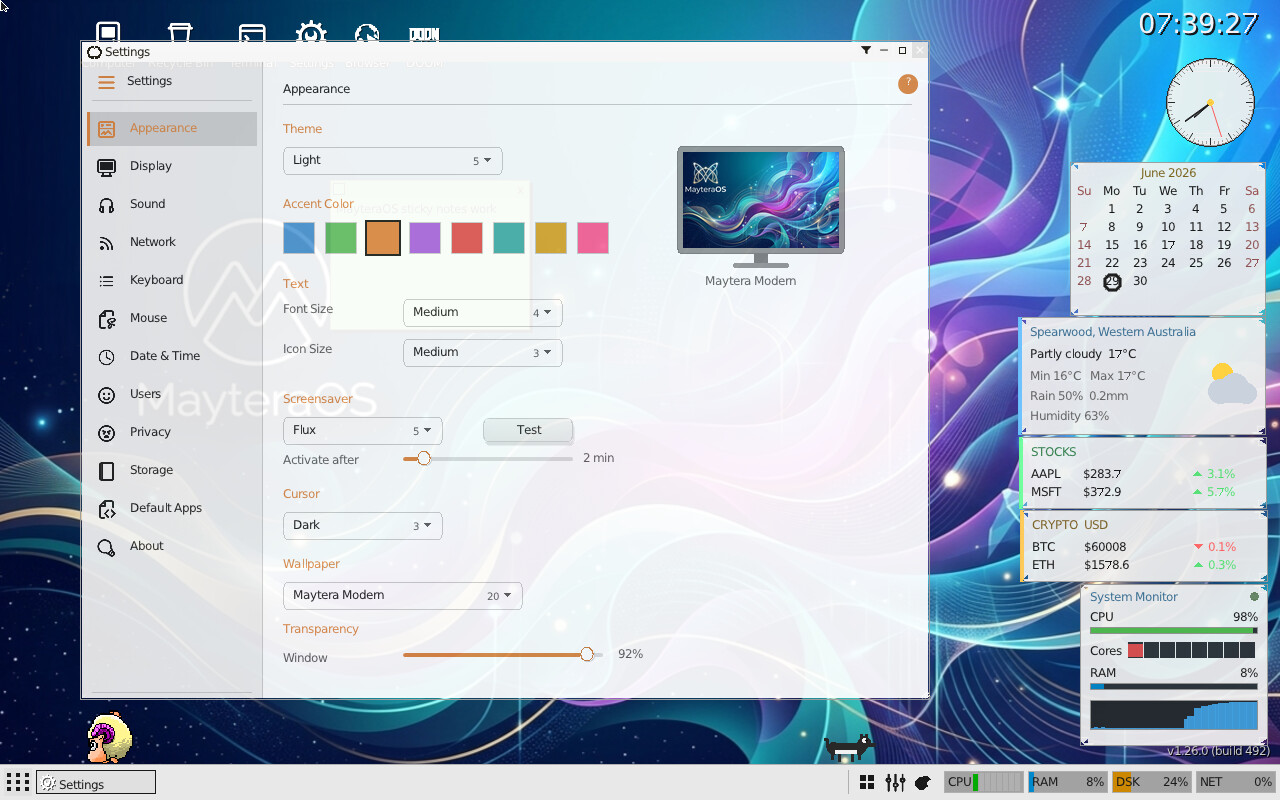Click the mushroom character on the desktop
Viewport: 1280px width, 800px height.
(x=110, y=738)
